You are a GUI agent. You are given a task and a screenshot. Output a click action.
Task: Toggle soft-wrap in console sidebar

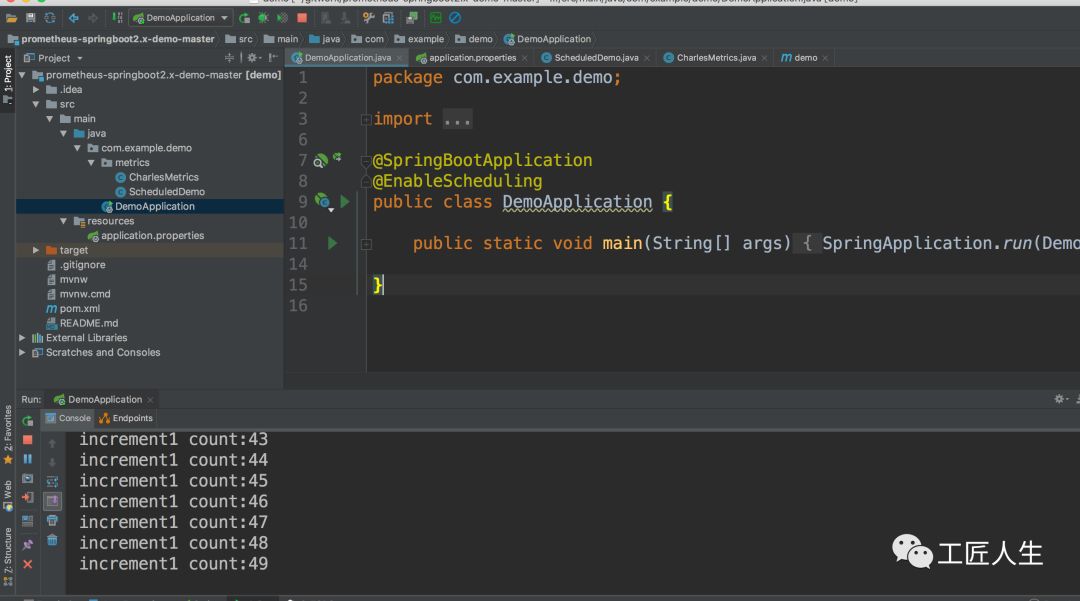coord(52,481)
